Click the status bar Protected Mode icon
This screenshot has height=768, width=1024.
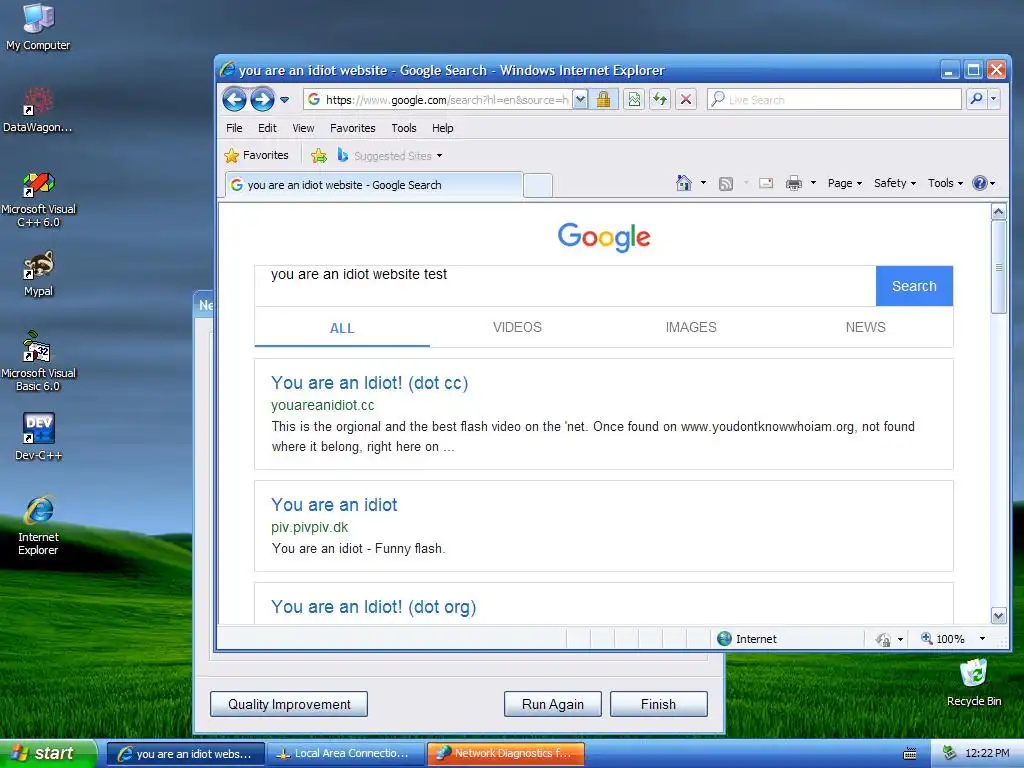[883, 639]
